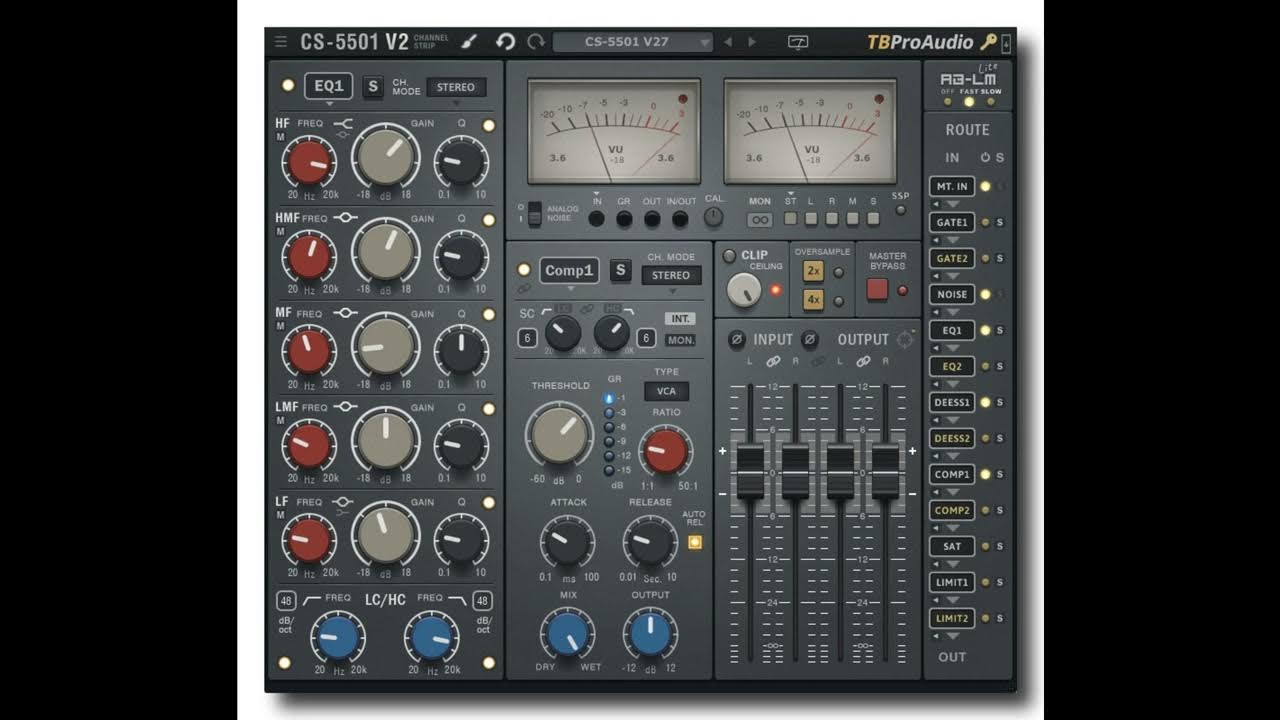The image size is (1280, 720).
Task: Select the DEESS1 route slot
Action: coord(952,402)
